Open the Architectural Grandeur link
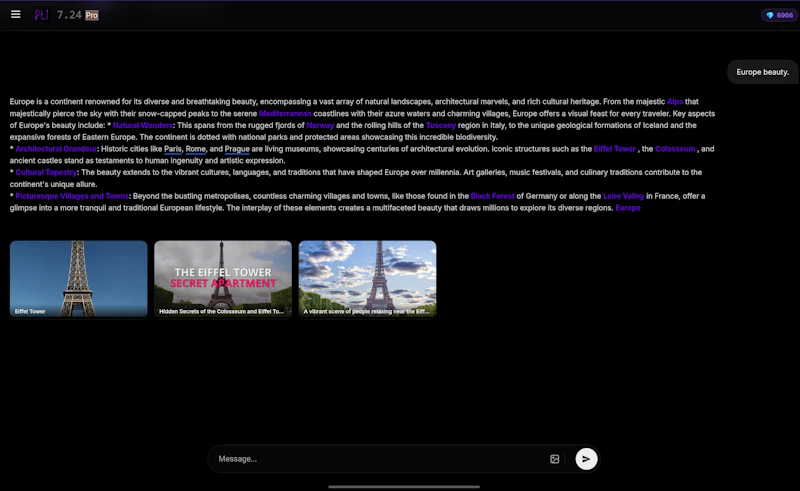The height and width of the screenshot is (491, 800). coord(56,149)
